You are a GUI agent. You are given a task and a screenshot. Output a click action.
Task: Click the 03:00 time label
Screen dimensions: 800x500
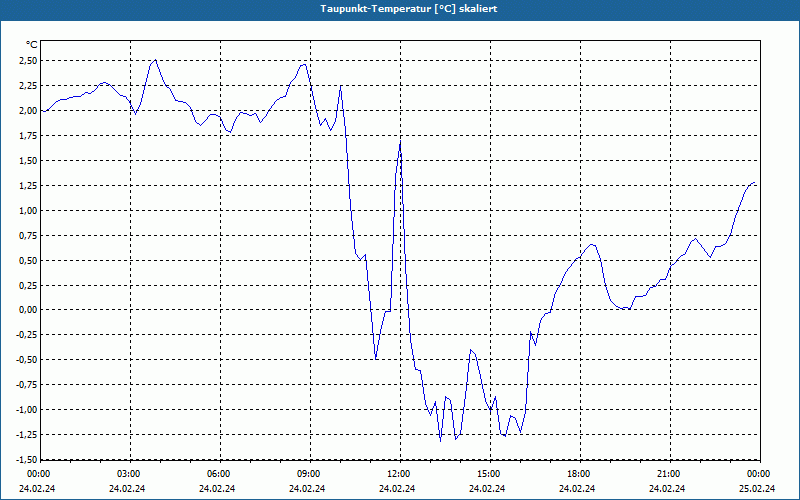tap(129, 474)
